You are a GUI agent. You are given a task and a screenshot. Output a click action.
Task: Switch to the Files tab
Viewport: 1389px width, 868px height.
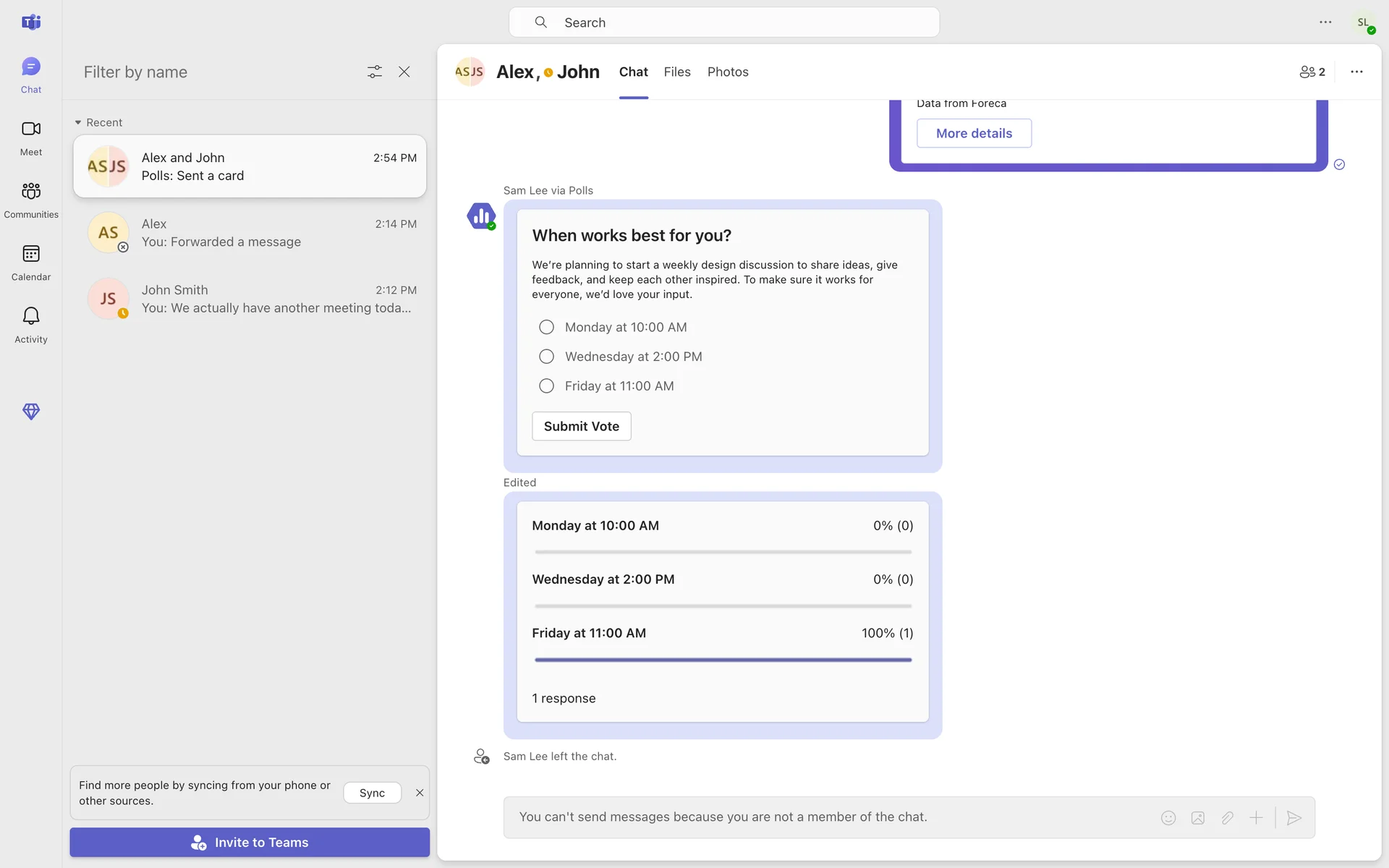tap(676, 72)
